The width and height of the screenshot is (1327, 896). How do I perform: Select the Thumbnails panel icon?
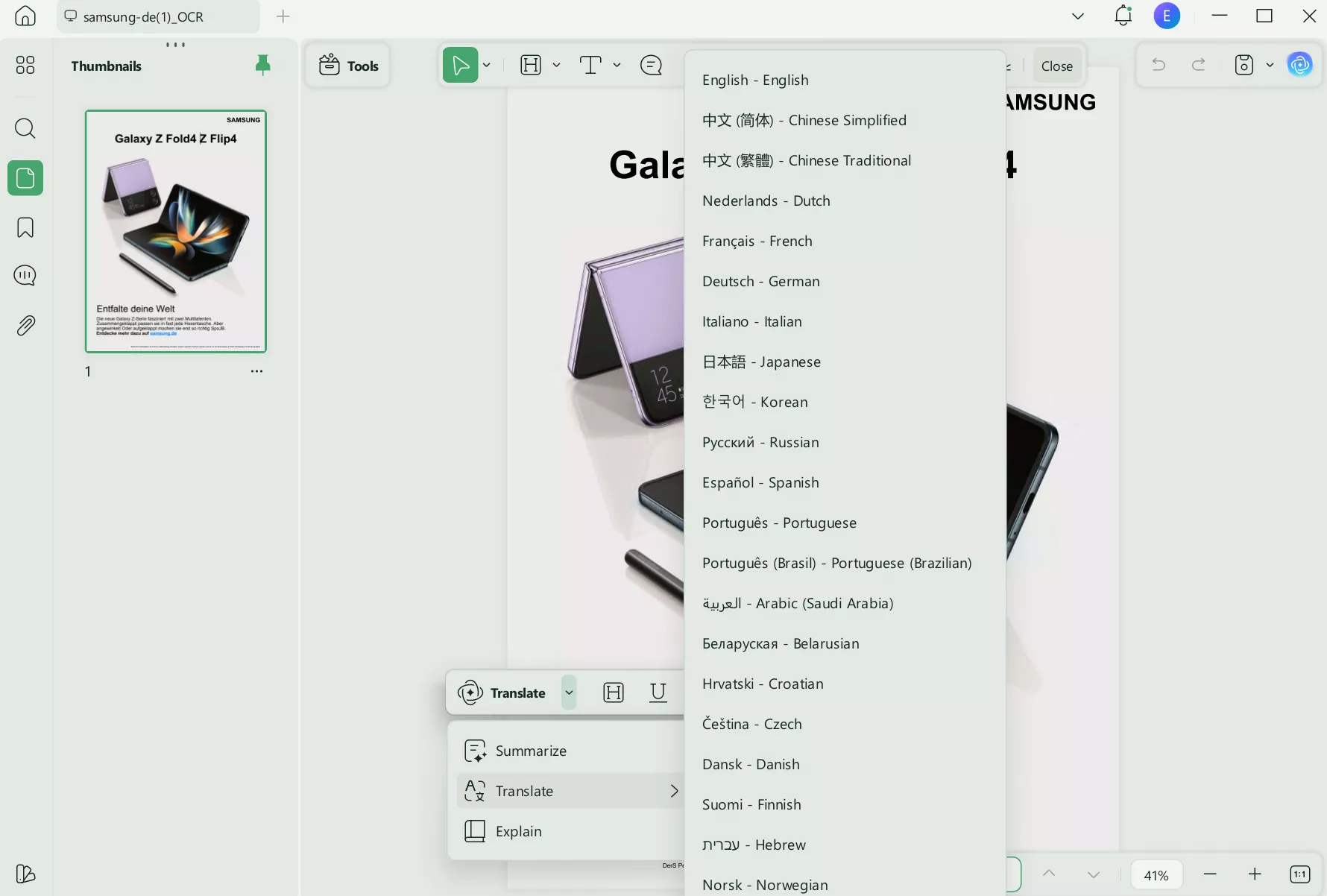[x=25, y=178]
